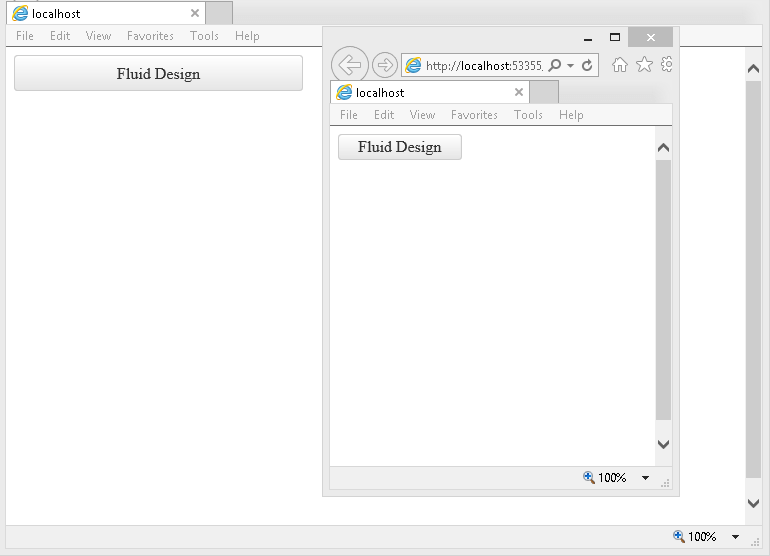Click the address bar URL in the small browser
Screen dimensions: 770x556
[483, 66]
